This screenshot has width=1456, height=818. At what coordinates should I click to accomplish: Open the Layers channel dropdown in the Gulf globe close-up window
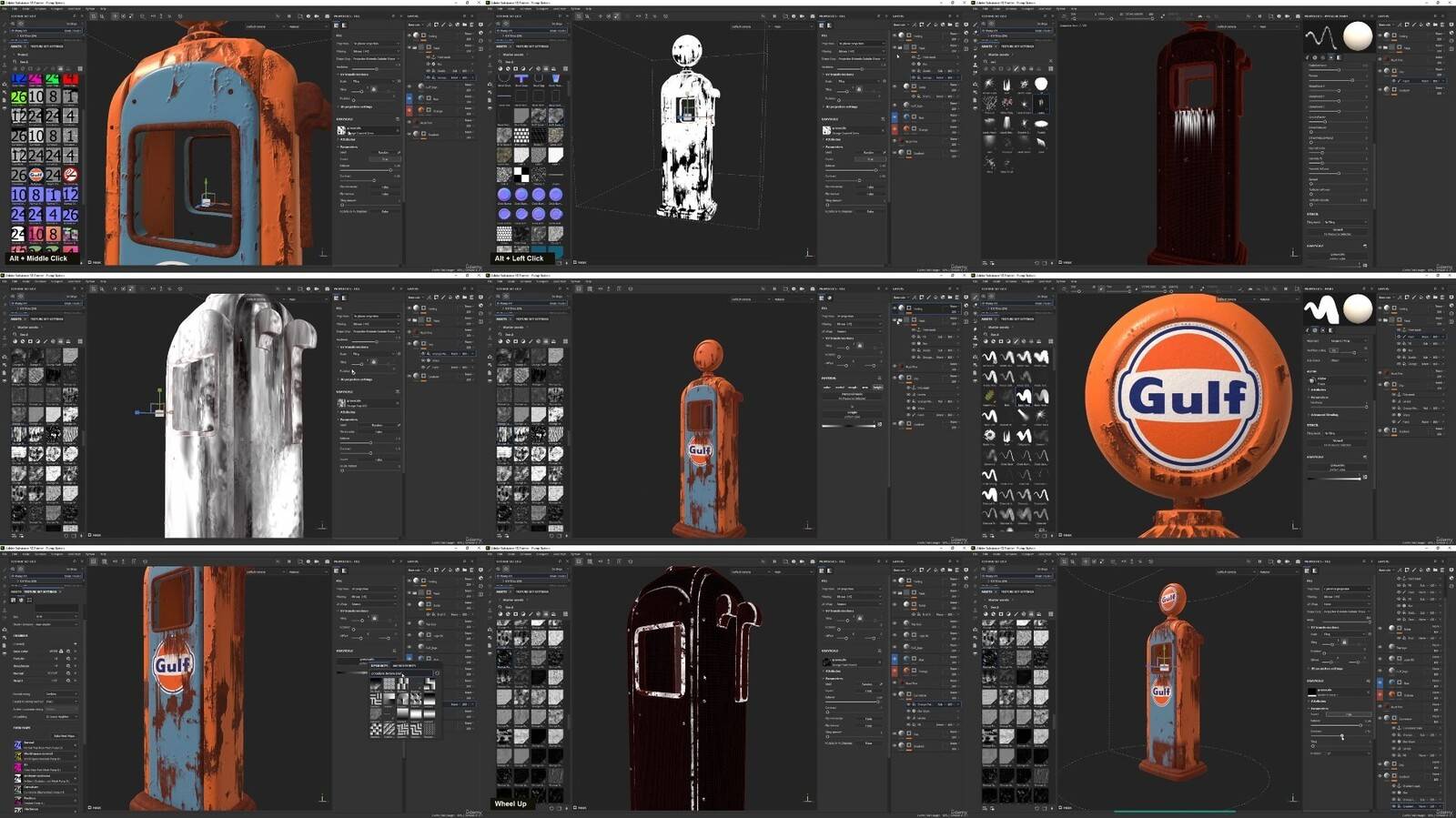pos(1386,298)
